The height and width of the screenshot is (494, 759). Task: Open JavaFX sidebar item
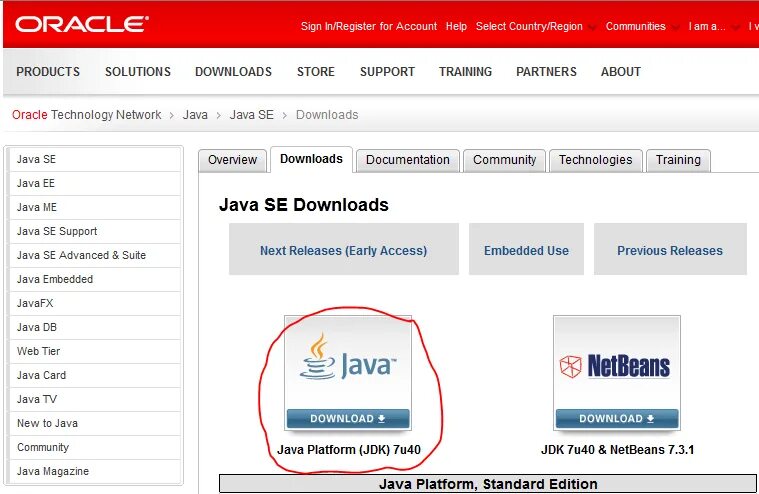95,303
